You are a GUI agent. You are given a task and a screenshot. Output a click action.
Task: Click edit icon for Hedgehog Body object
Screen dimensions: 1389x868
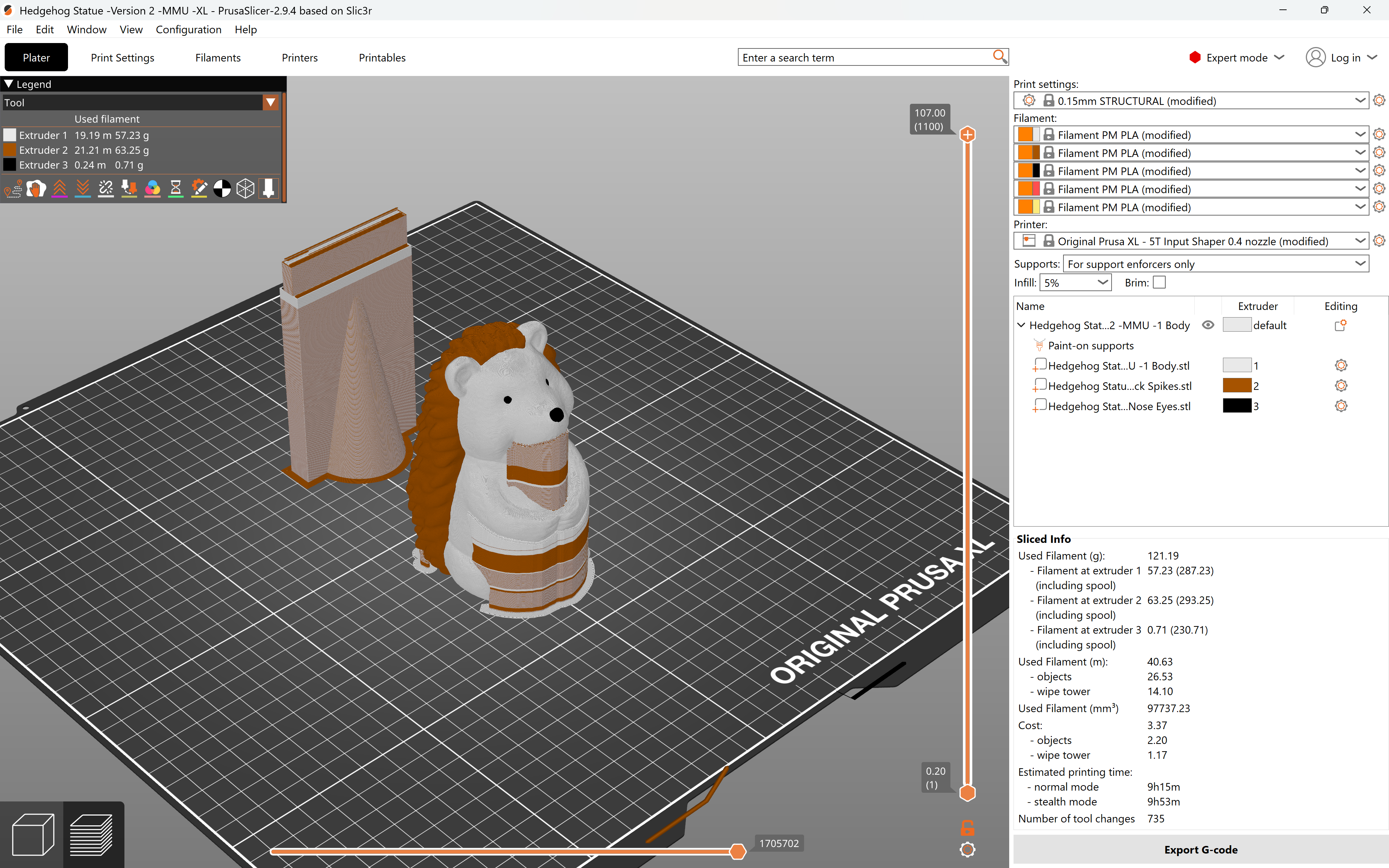(1340, 325)
